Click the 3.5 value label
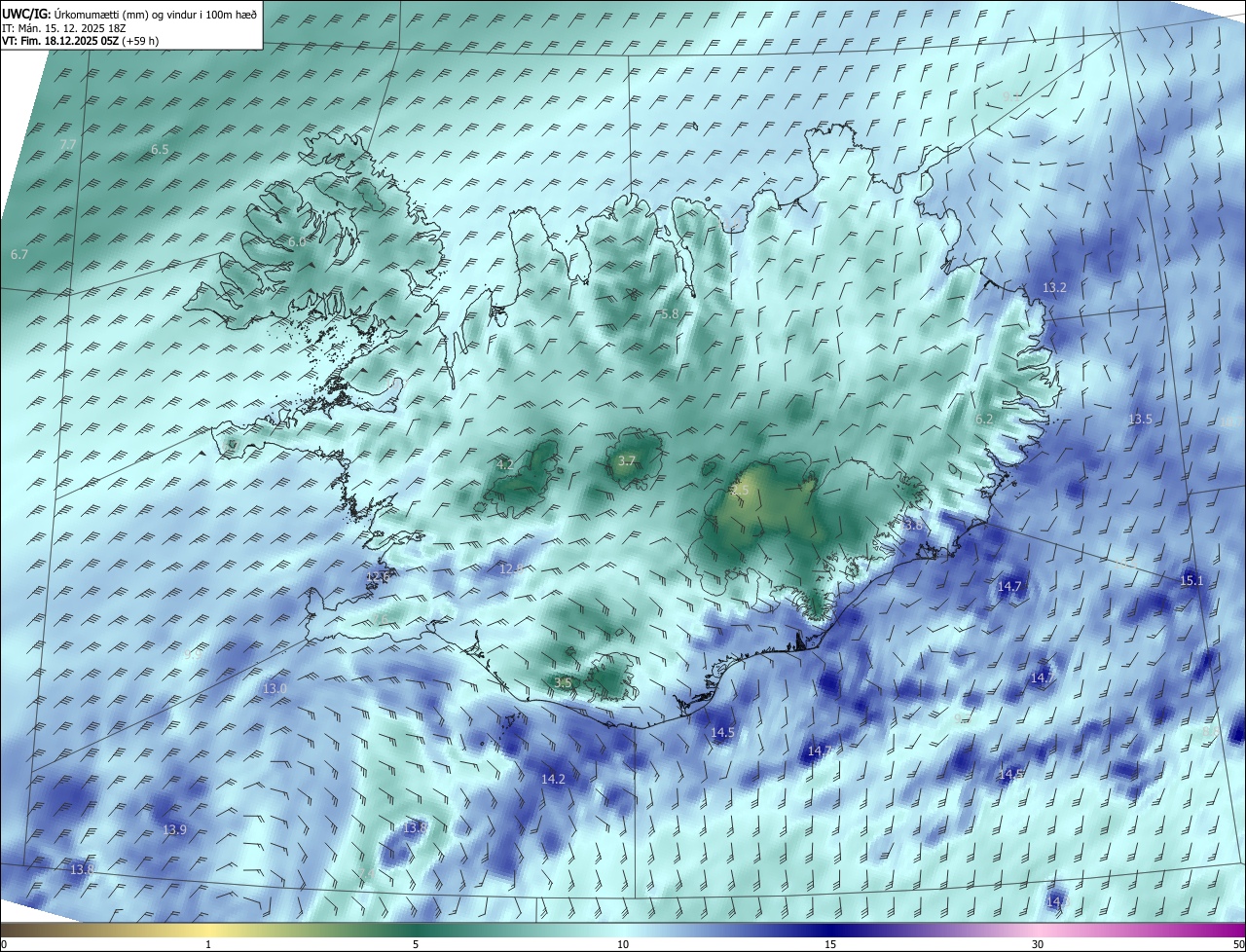Image resolution: width=1246 pixels, height=952 pixels. (x=563, y=683)
